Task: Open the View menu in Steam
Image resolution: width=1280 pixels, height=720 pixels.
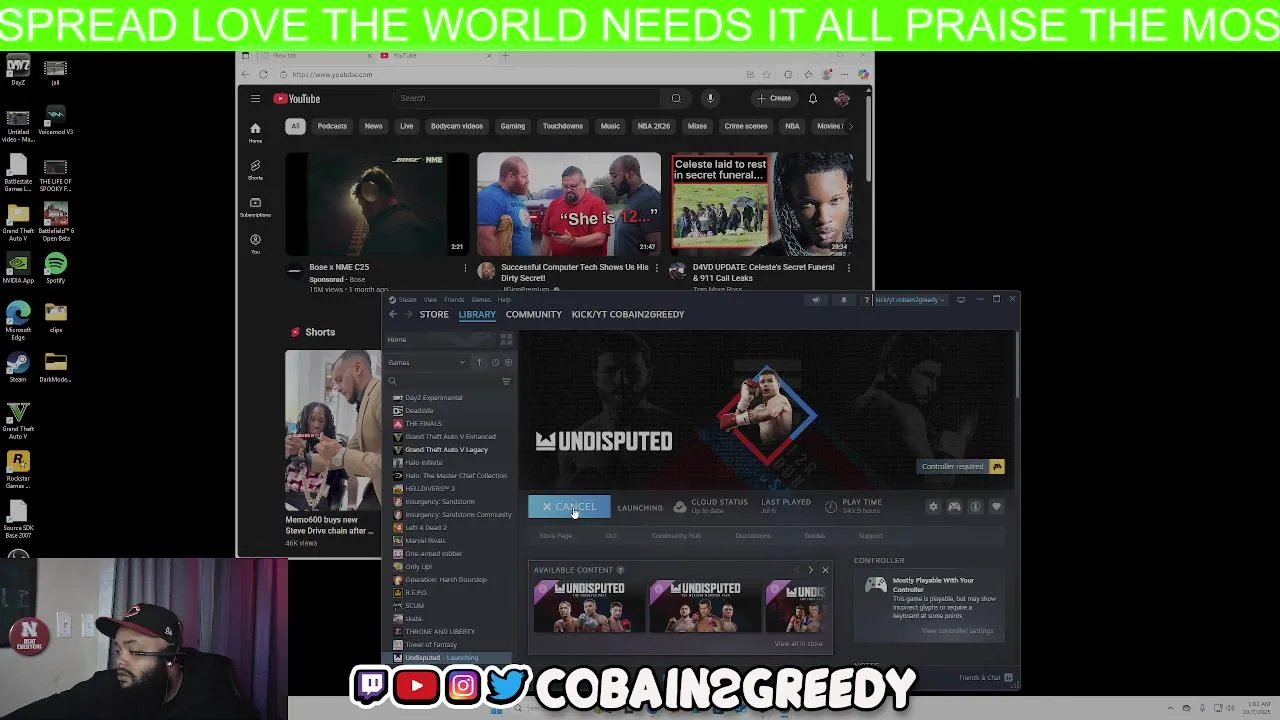Action: click(x=430, y=300)
